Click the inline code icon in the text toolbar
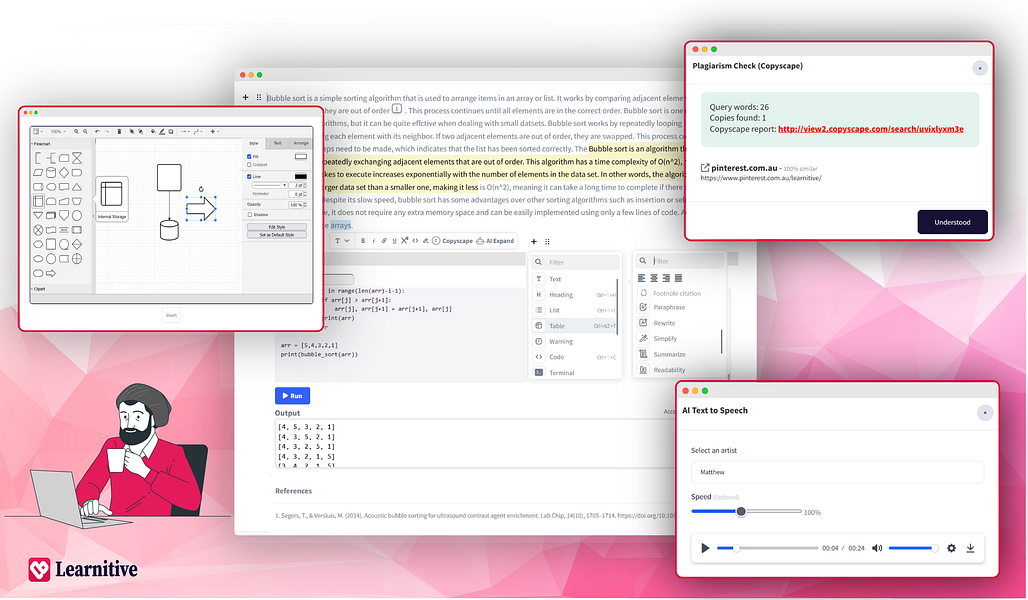 click(x=415, y=241)
